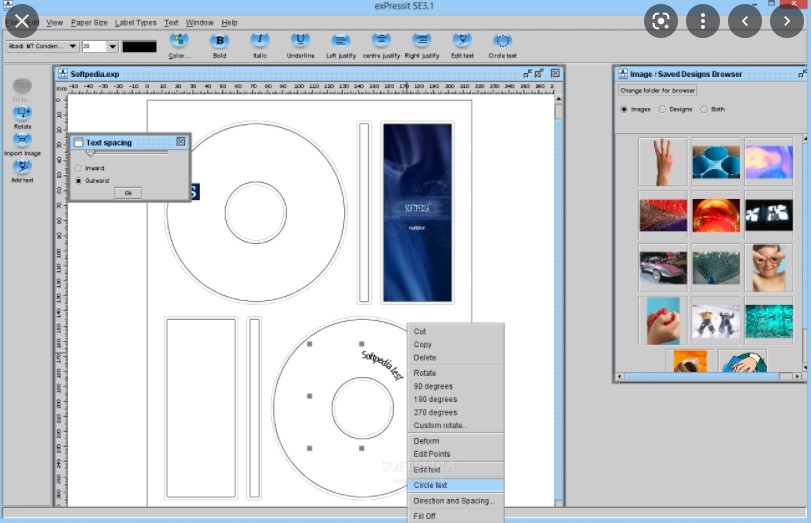Select the orange glowing sphere thumbnail

[716, 215]
